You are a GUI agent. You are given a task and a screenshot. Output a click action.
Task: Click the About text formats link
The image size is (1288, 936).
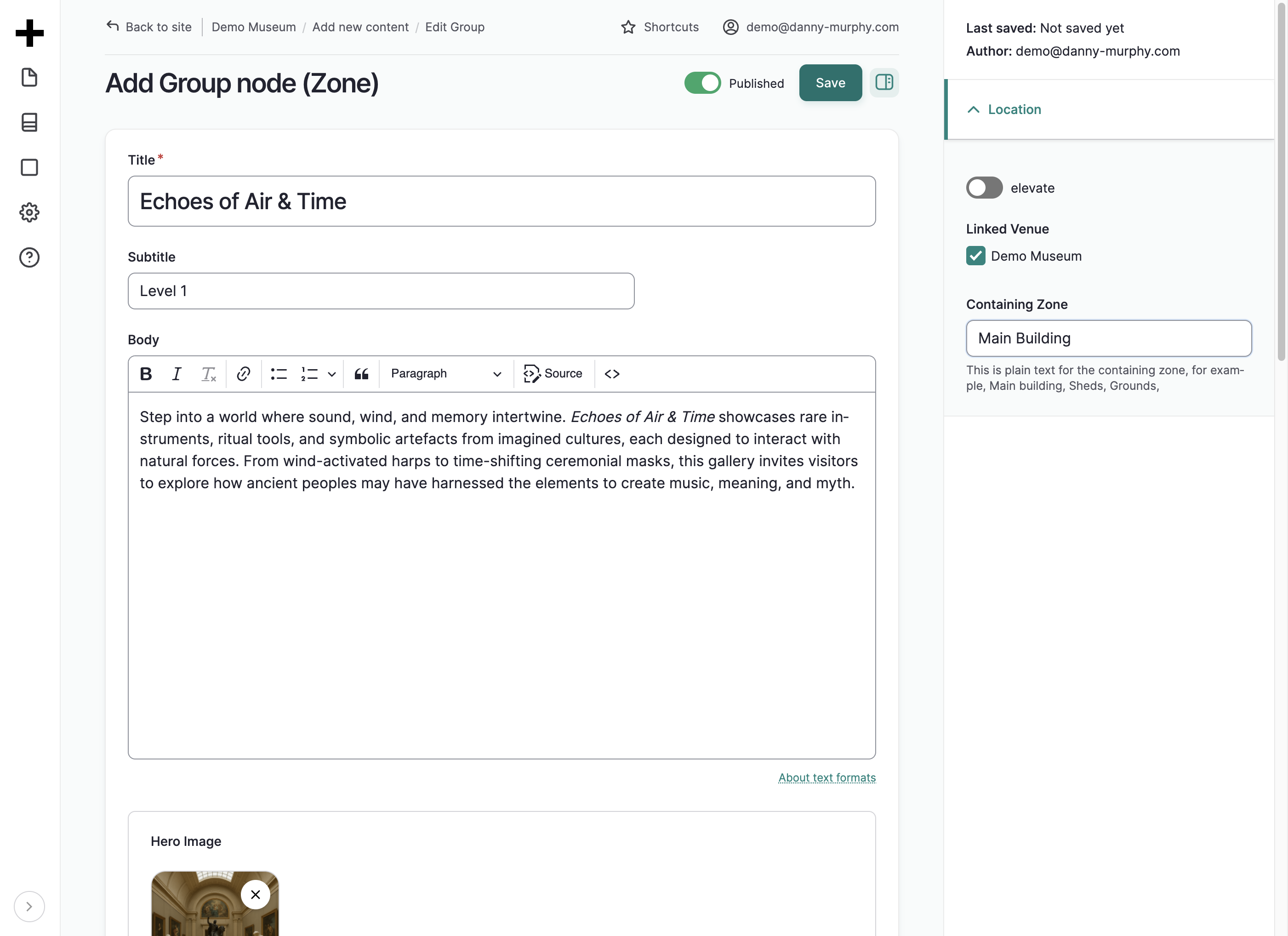click(827, 777)
